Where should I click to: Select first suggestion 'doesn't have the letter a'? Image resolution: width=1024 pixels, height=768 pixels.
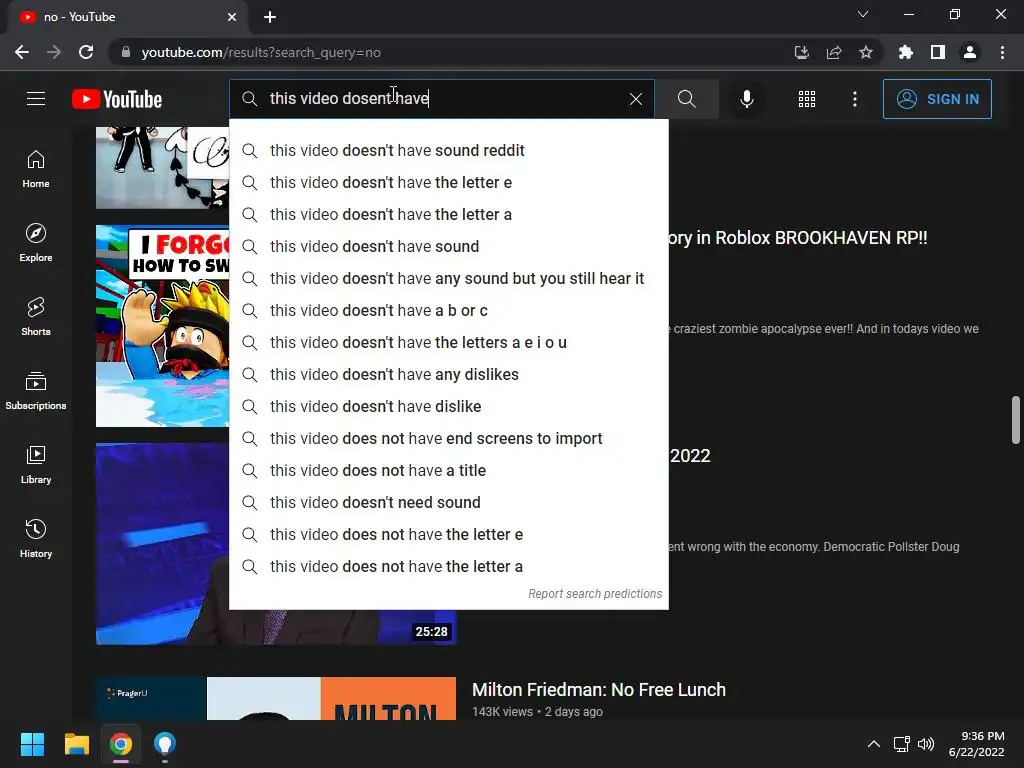click(449, 214)
